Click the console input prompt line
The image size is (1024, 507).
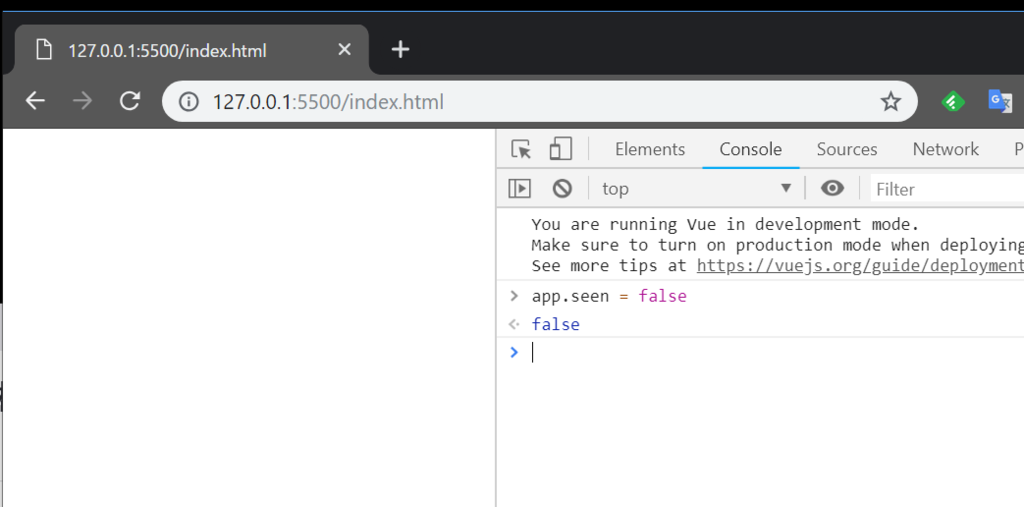(x=777, y=353)
